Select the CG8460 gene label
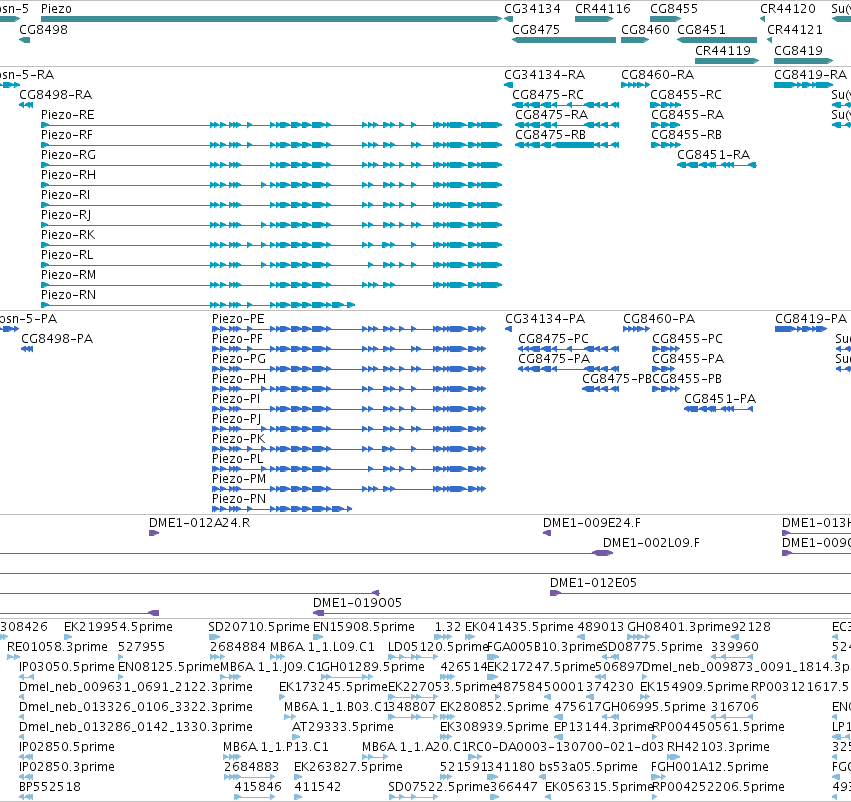Screen dimensions: 851x802 (645, 29)
